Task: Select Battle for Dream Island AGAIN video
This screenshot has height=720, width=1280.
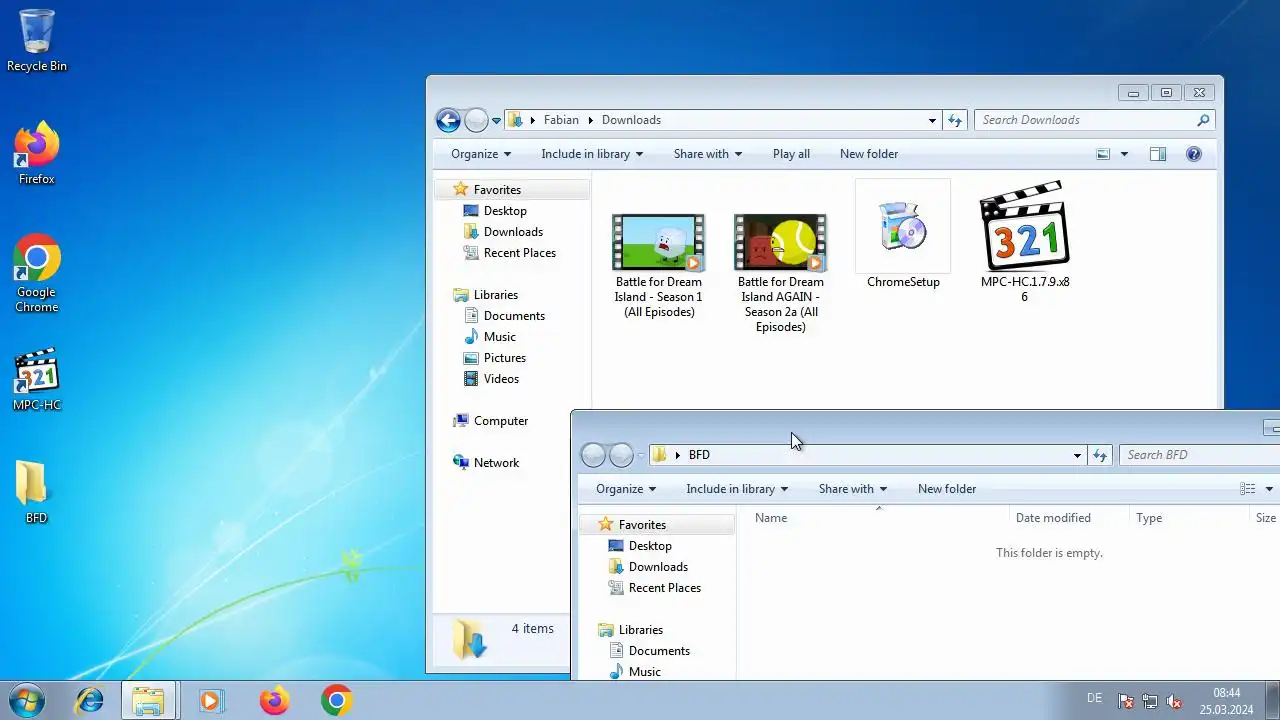Action: [781, 273]
